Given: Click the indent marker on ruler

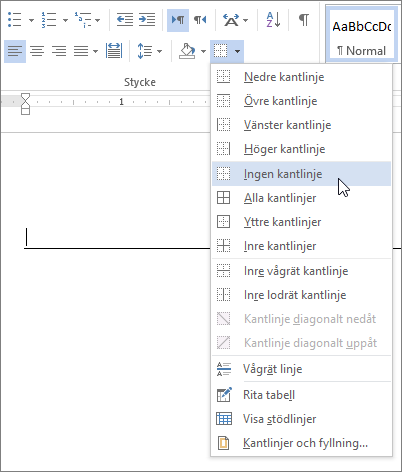Looking at the screenshot, I should coord(25,104).
